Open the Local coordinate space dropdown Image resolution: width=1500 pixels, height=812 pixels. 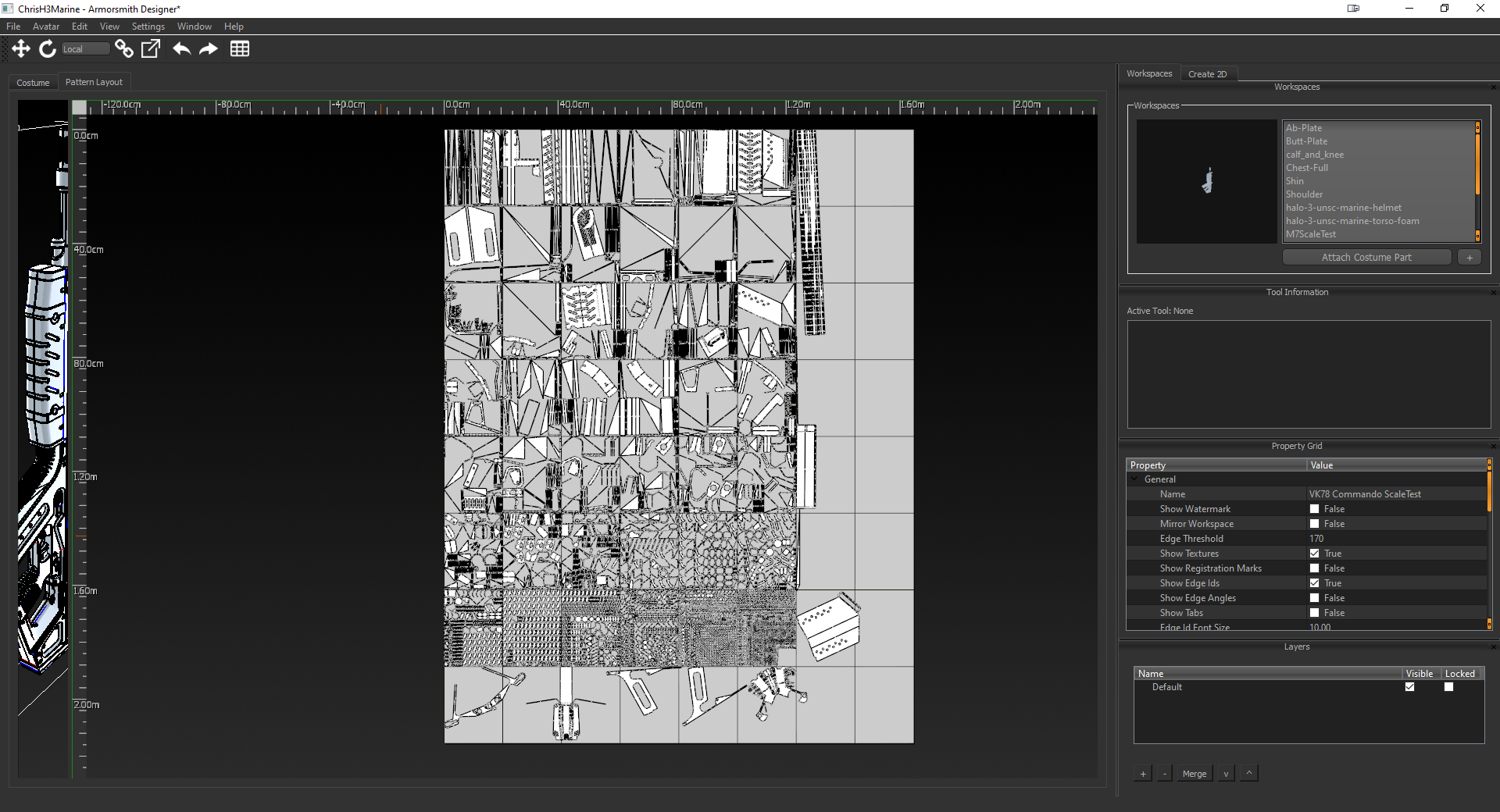tap(86, 49)
